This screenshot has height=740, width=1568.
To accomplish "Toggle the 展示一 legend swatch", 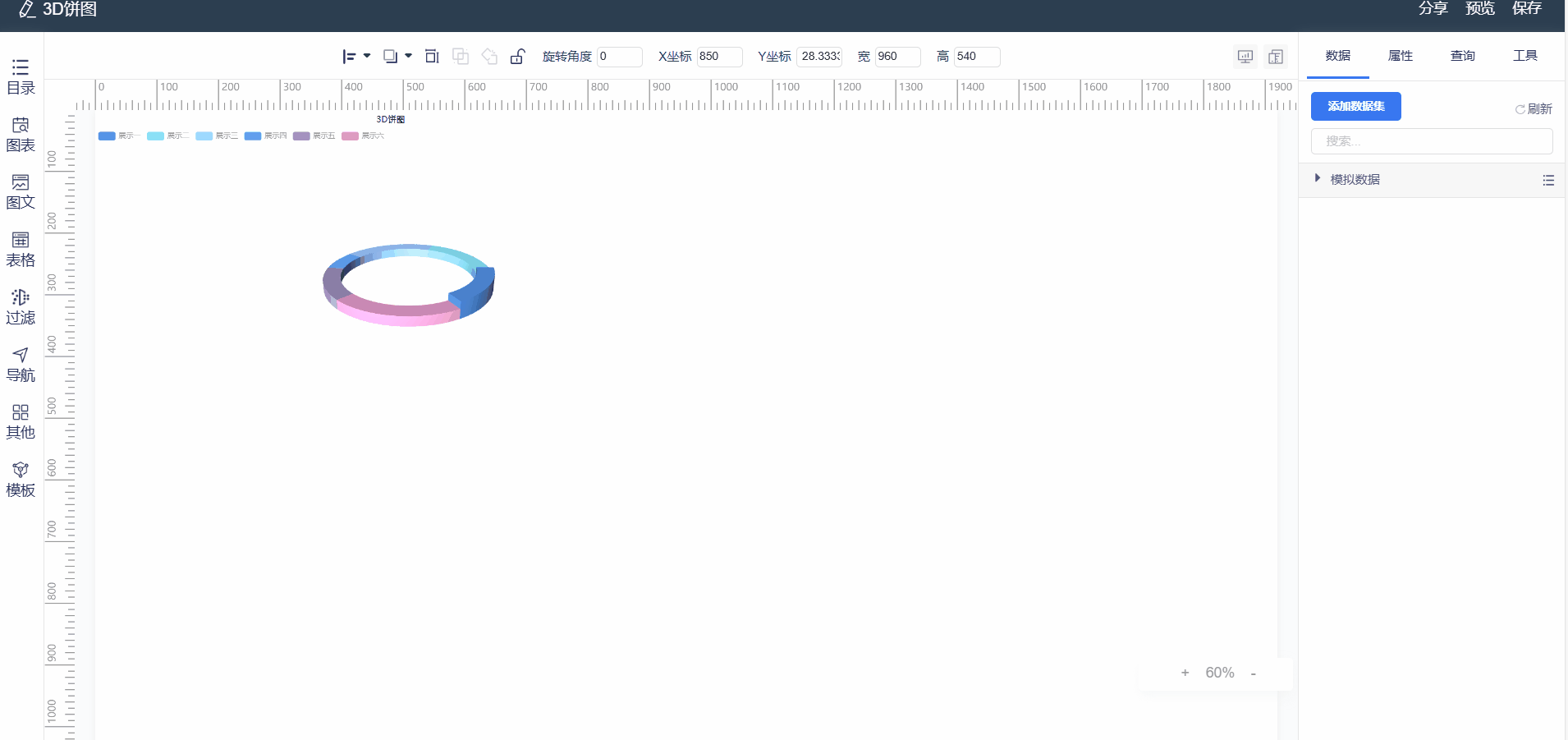I will [107, 136].
